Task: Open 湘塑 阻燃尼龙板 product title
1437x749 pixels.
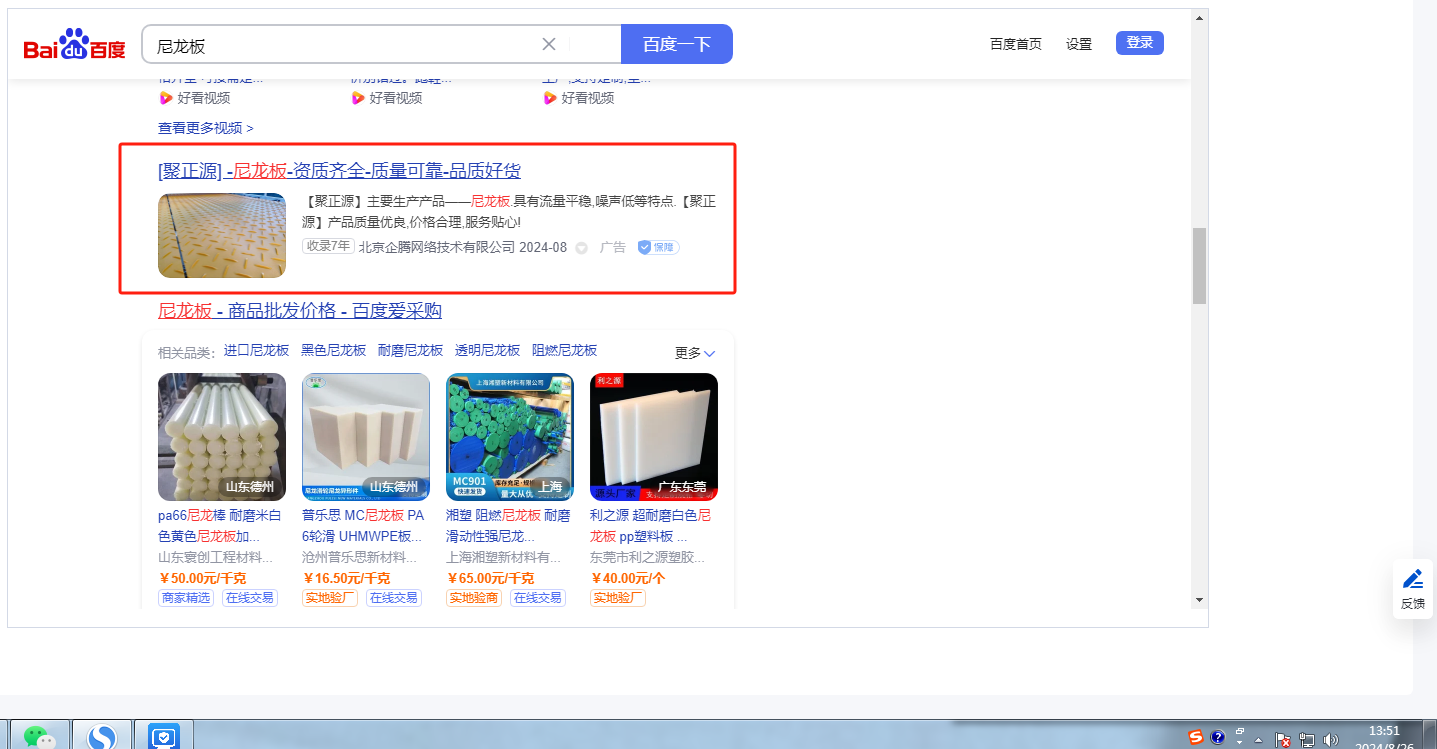Action: (508, 526)
